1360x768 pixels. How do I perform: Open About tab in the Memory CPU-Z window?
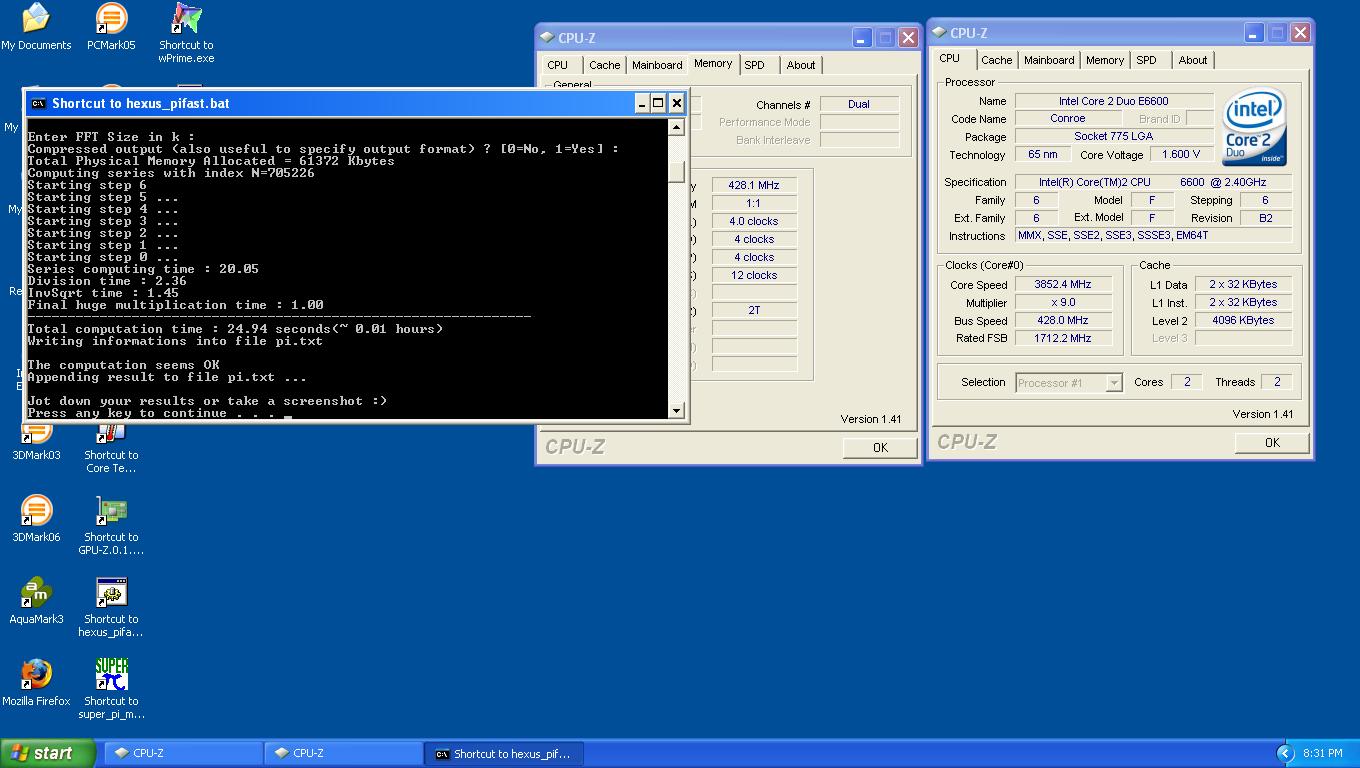(x=800, y=65)
